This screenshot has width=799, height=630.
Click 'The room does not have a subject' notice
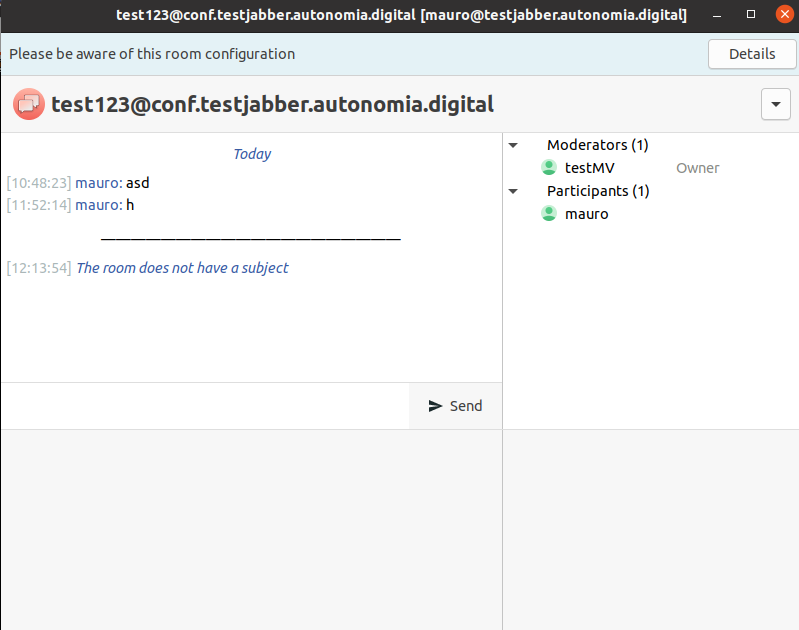(x=182, y=268)
